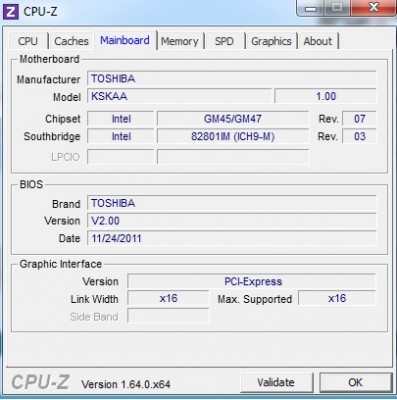The image size is (397, 400).
Task: Close the CPU-Z window
Action: click(373, 7)
